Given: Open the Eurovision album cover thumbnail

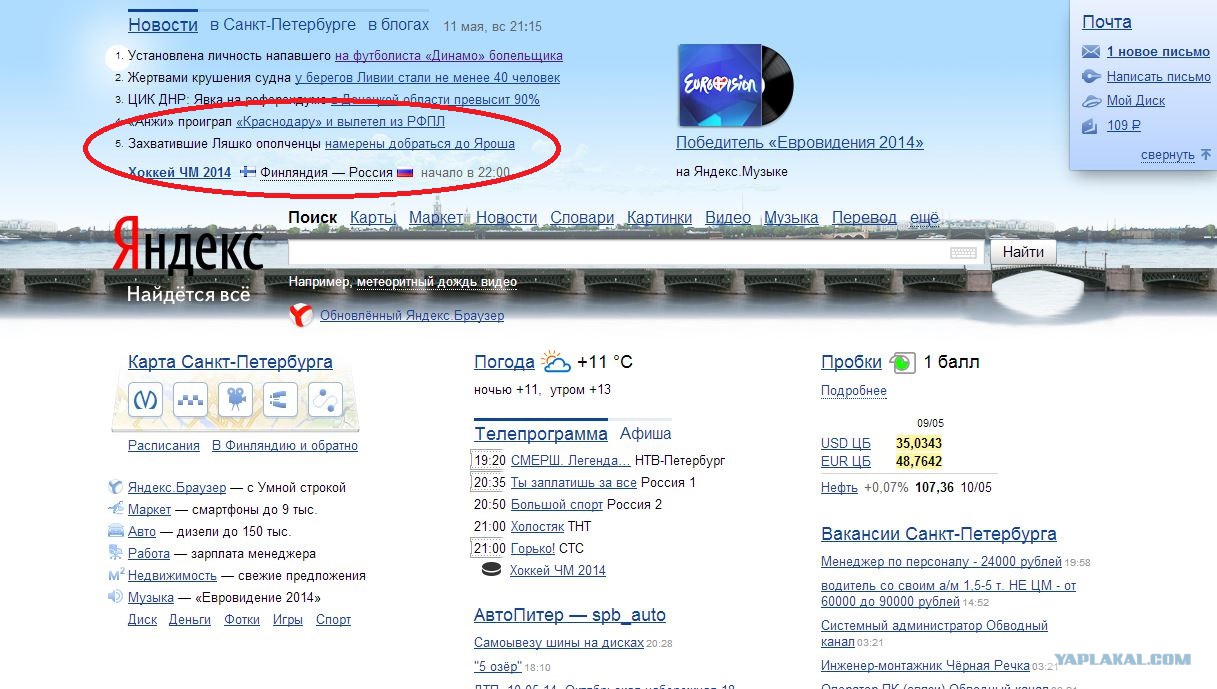Looking at the screenshot, I should pyautogui.click(x=735, y=85).
